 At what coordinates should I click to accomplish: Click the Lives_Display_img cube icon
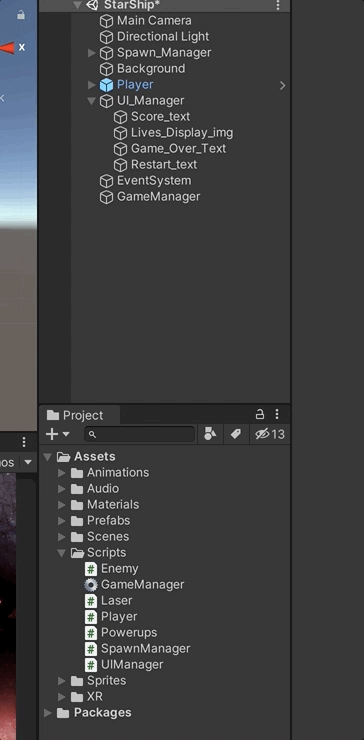[x=120, y=133]
